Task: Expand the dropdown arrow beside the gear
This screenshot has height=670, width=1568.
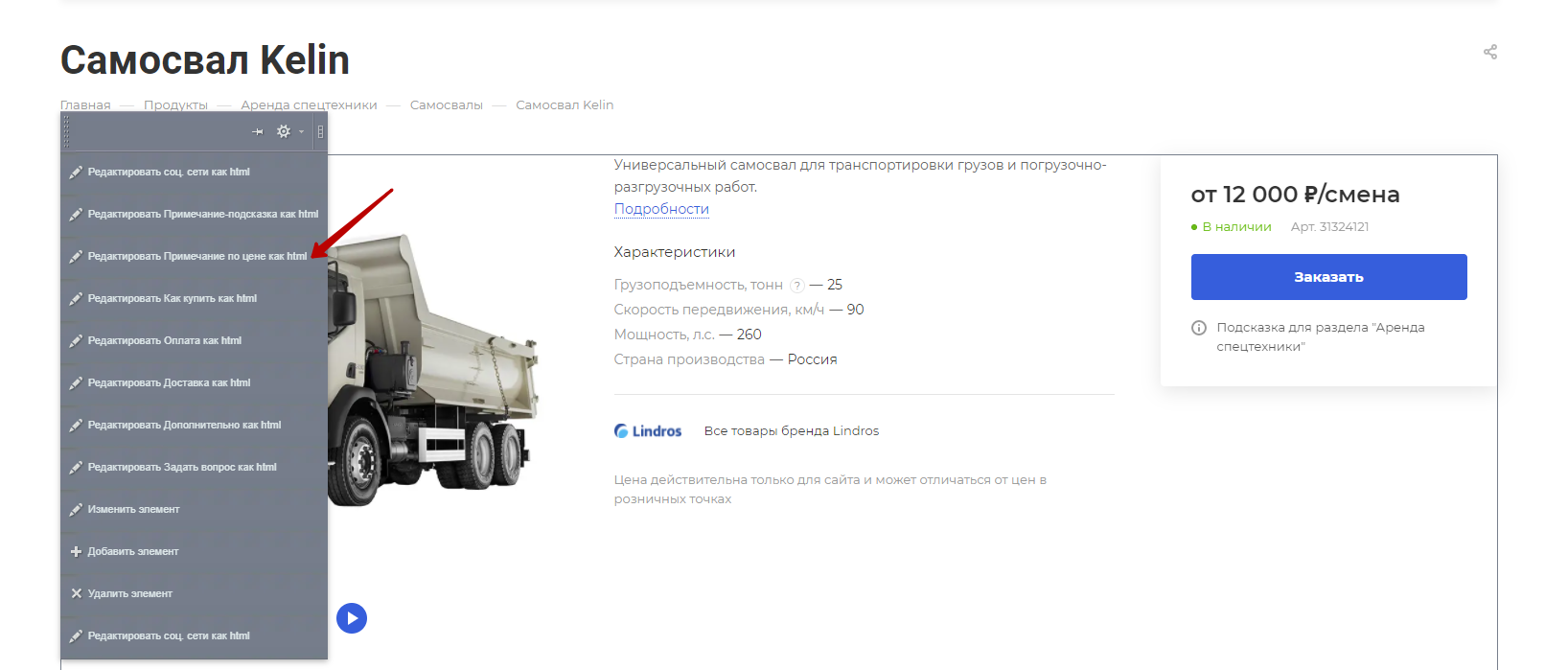Action: 301,132
